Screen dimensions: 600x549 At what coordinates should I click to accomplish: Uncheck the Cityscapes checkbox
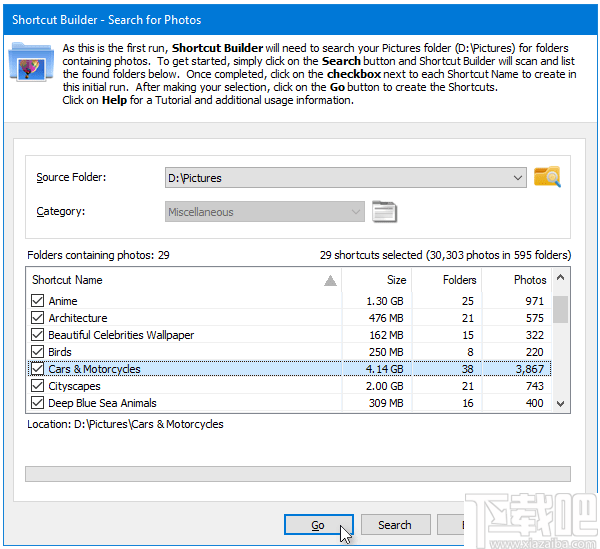click(38, 386)
